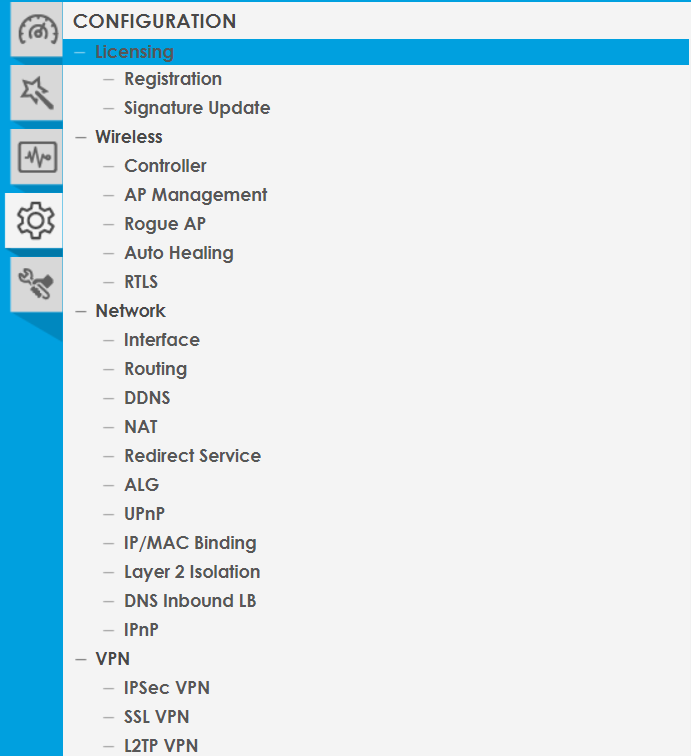
Task: Open Interface configuration
Action: [162, 340]
